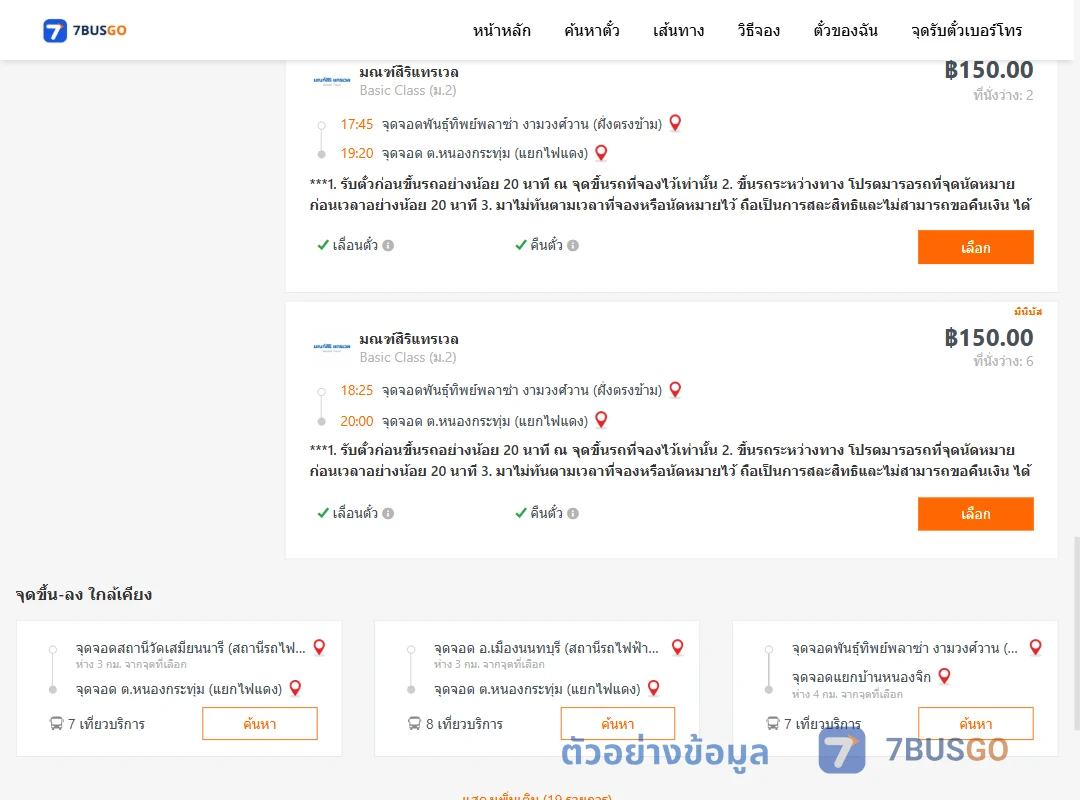The image size is (1080, 800).
Task: Open the ค้นหาตั๋ว menu item
Action: [592, 30]
